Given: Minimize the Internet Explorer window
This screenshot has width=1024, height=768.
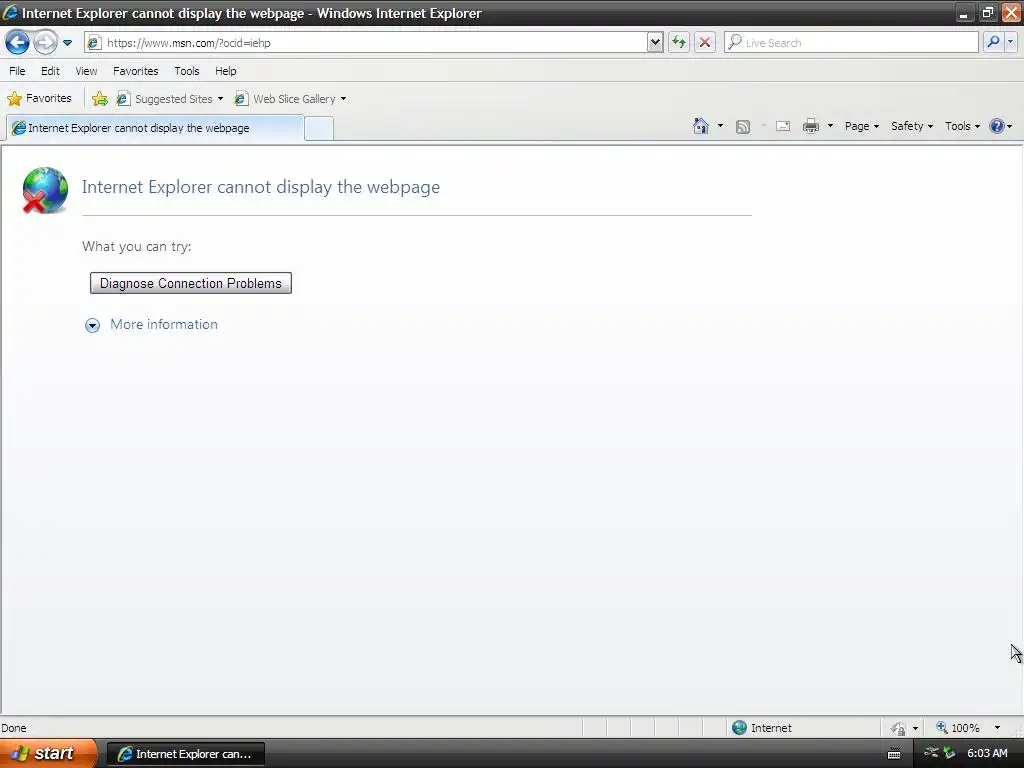Looking at the screenshot, I should (963, 12).
